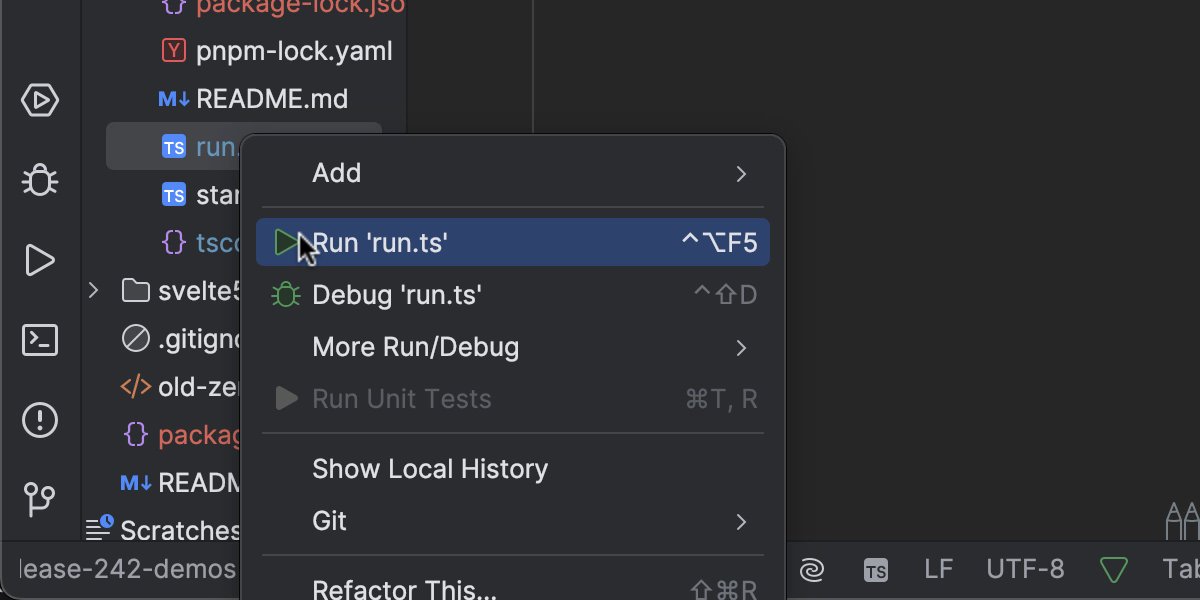1200x600 pixels.
Task: Expand the svelte5 folder chevron
Action: click(93, 291)
